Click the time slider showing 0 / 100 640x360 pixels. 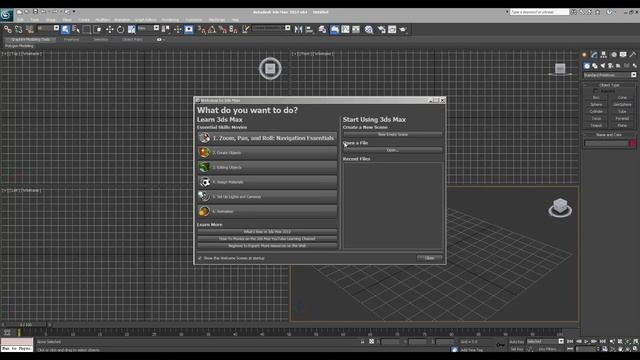tap(26, 325)
